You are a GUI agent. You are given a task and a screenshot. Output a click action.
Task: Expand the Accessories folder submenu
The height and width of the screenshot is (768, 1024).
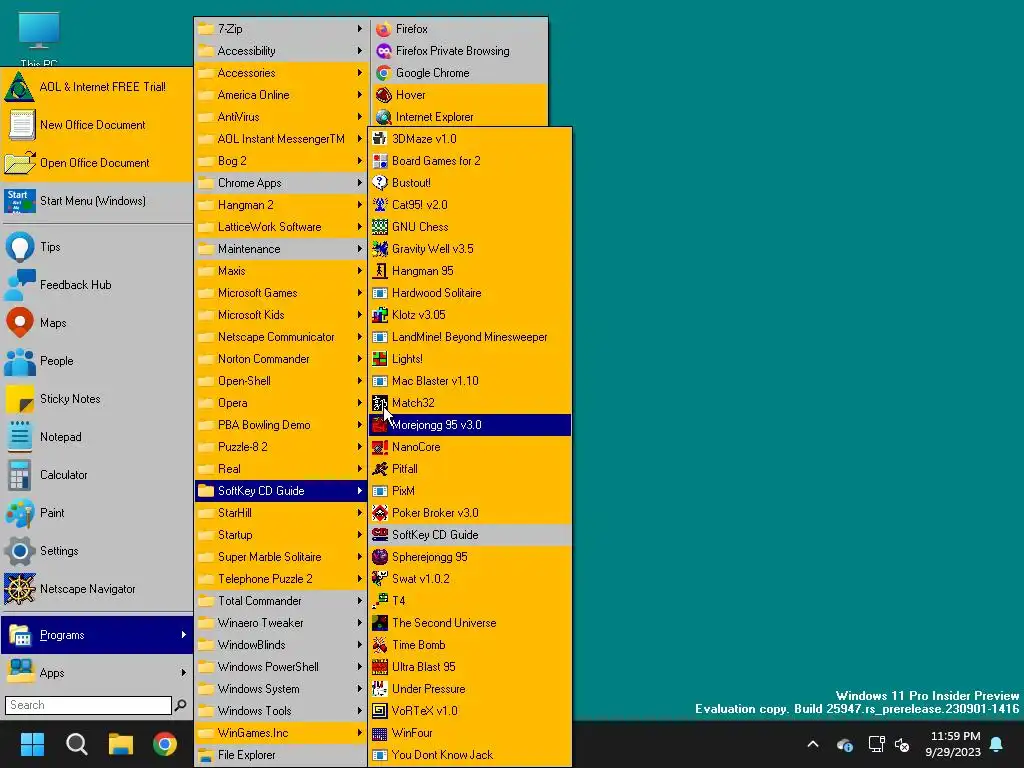click(281, 72)
